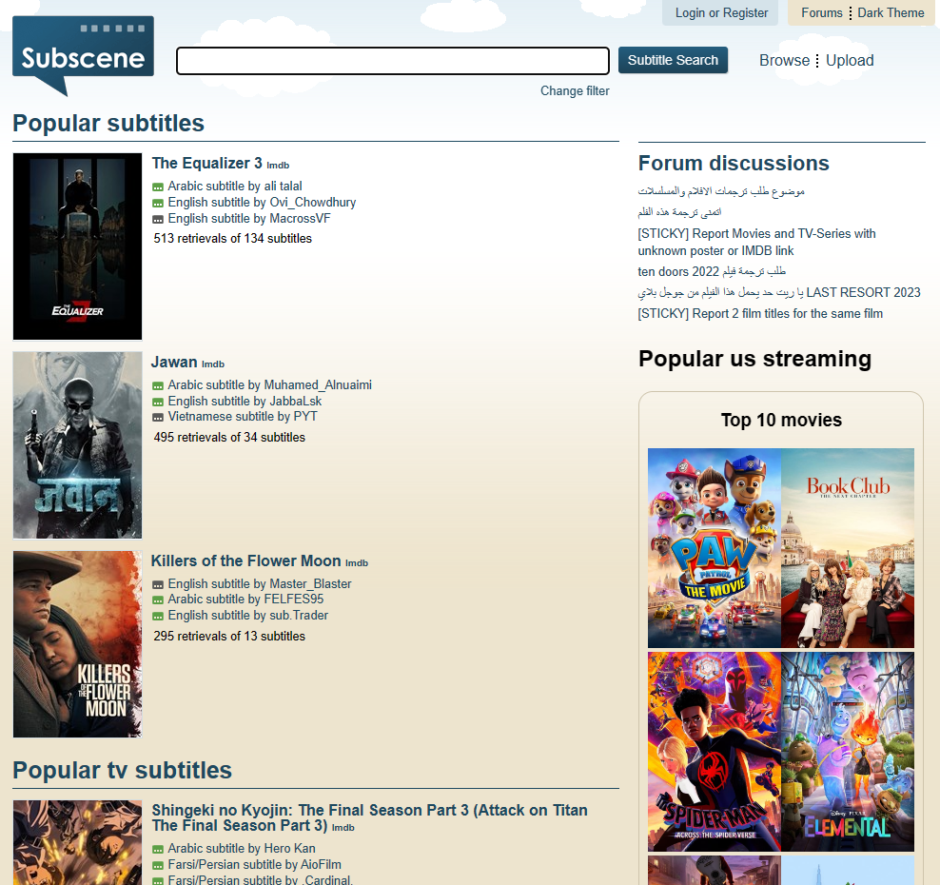Select the Paw Patrol movie poster
This screenshot has height=885, width=940.
[x=714, y=547]
